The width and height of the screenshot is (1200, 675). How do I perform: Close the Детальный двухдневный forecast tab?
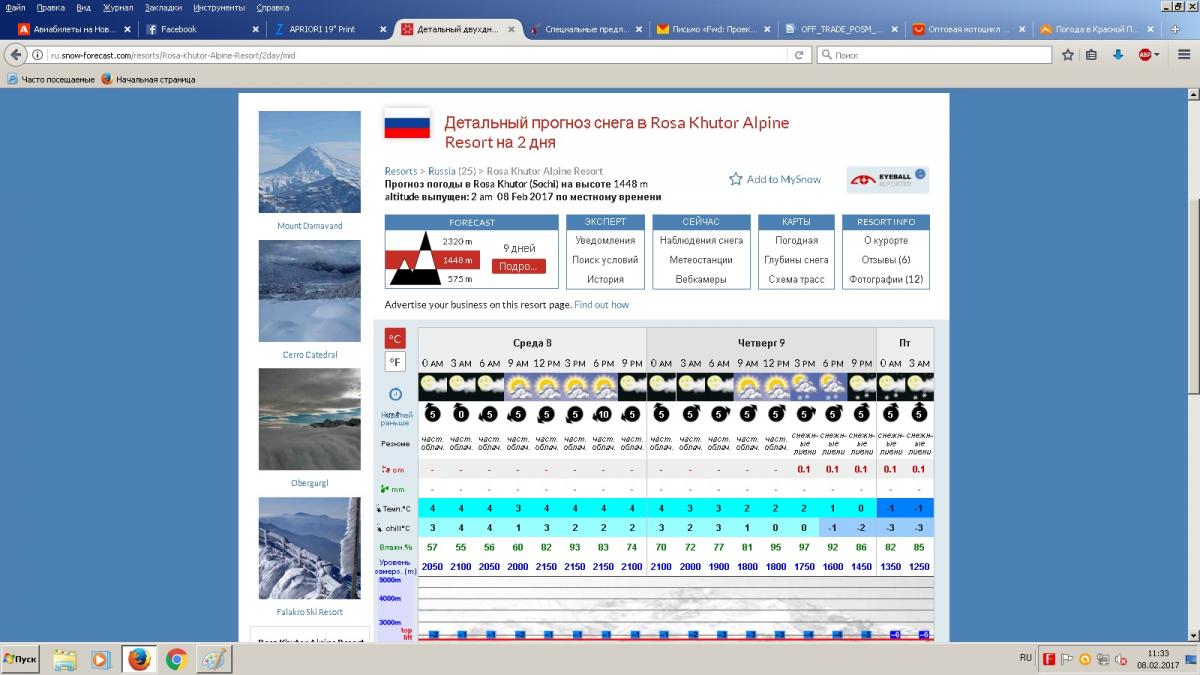pos(511,29)
